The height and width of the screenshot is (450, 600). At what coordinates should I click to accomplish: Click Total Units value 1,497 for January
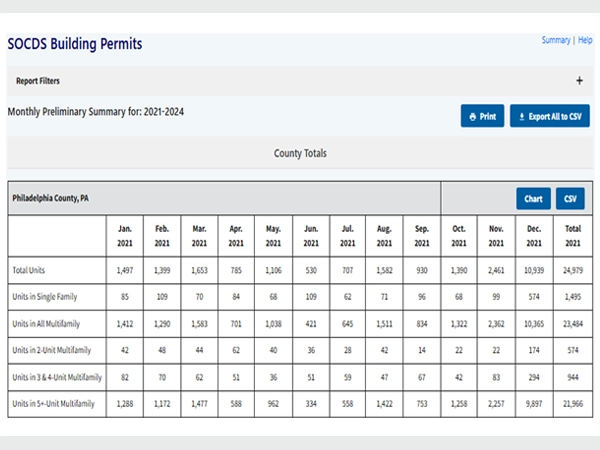coord(125,270)
